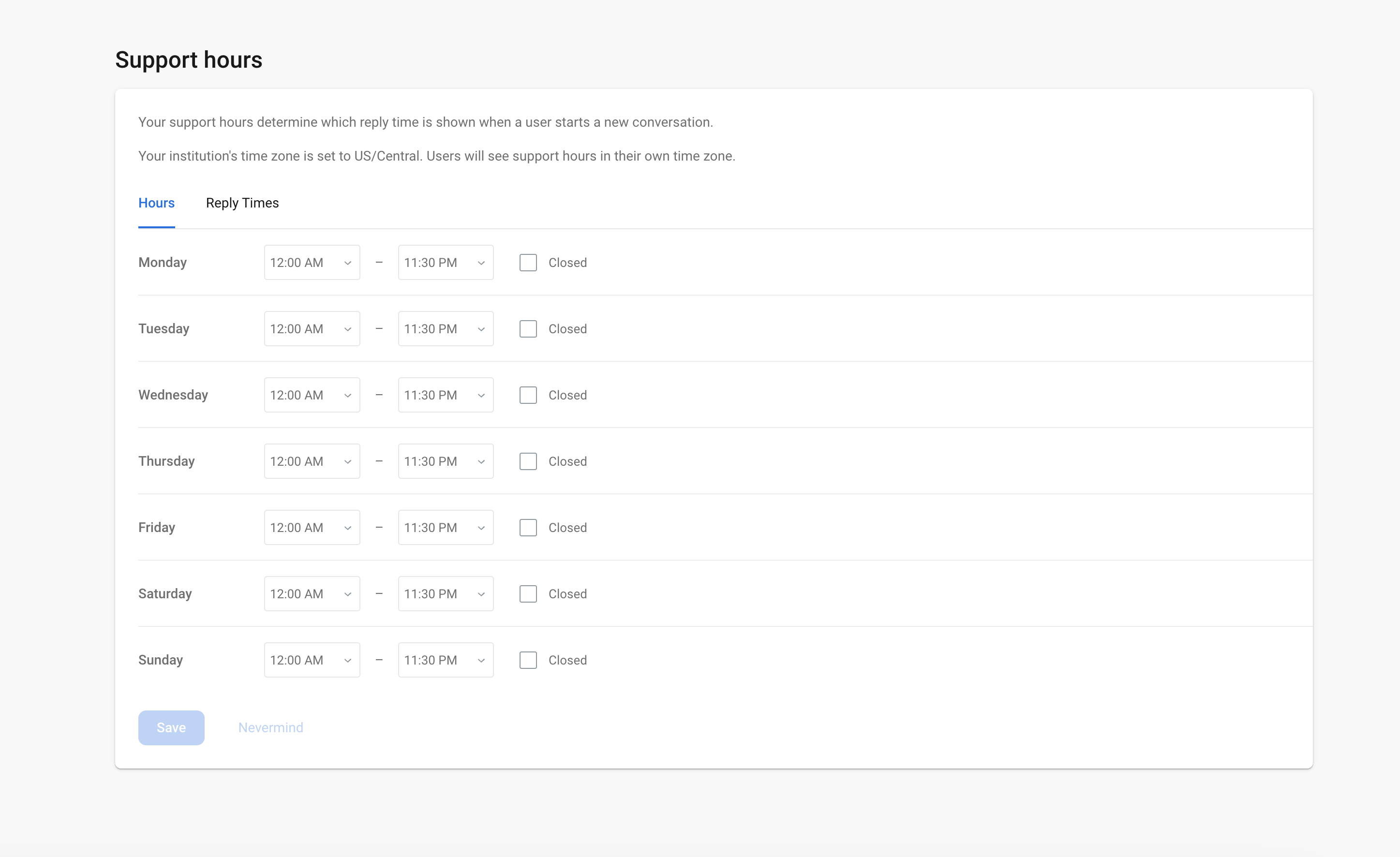1400x857 pixels.
Task: Expand Sunday start time selector
Action: [x=312, y=660]
